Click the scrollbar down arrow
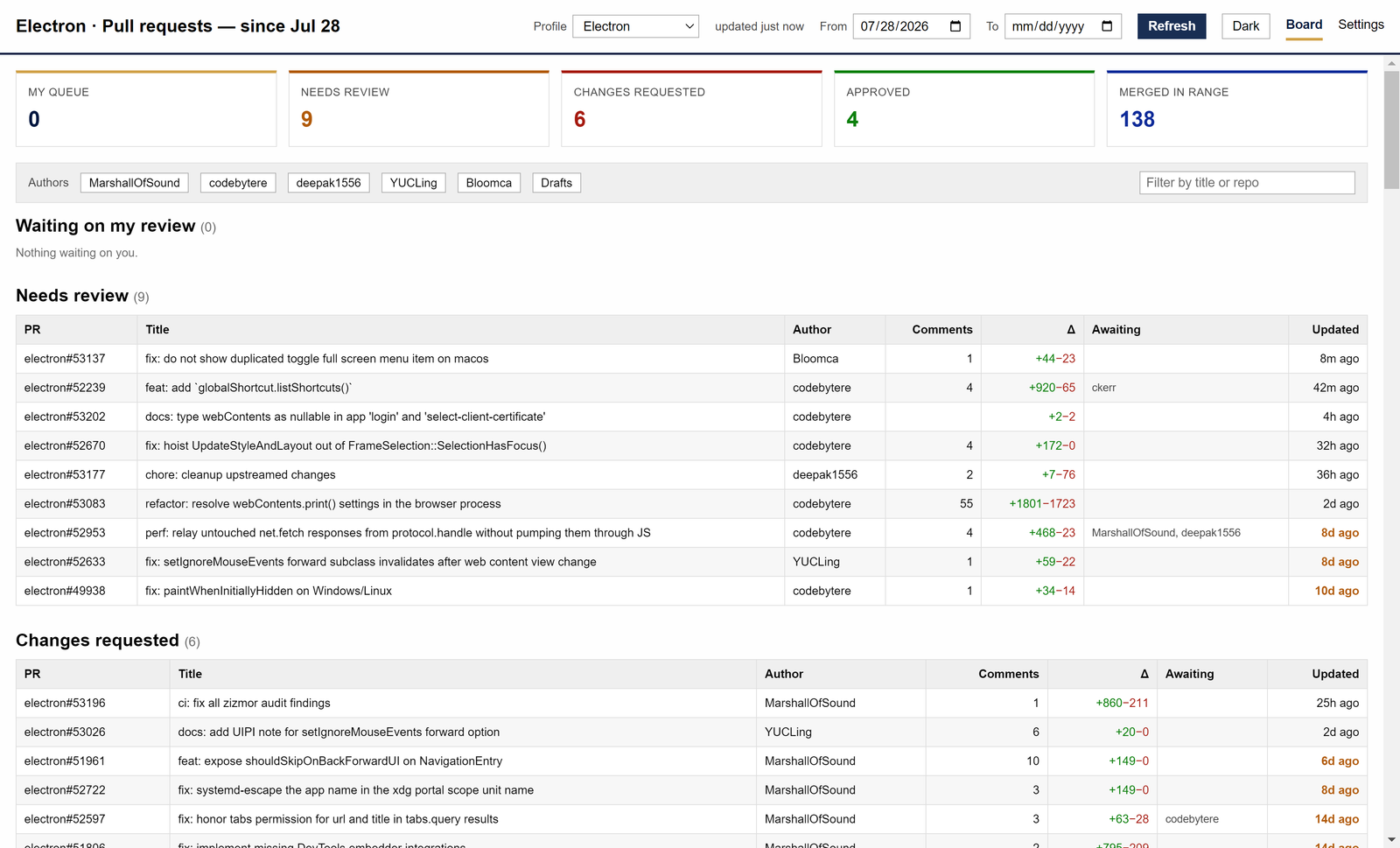The height and width of the screenshot is (848, 1400). click(1391, 840)
